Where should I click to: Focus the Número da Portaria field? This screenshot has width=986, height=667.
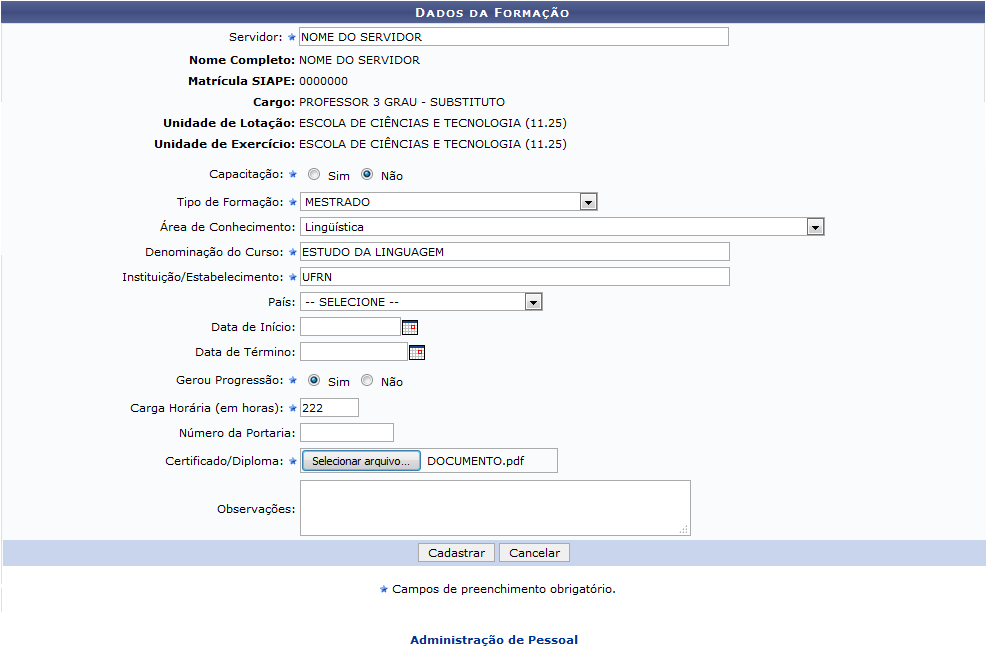point(346,432)
